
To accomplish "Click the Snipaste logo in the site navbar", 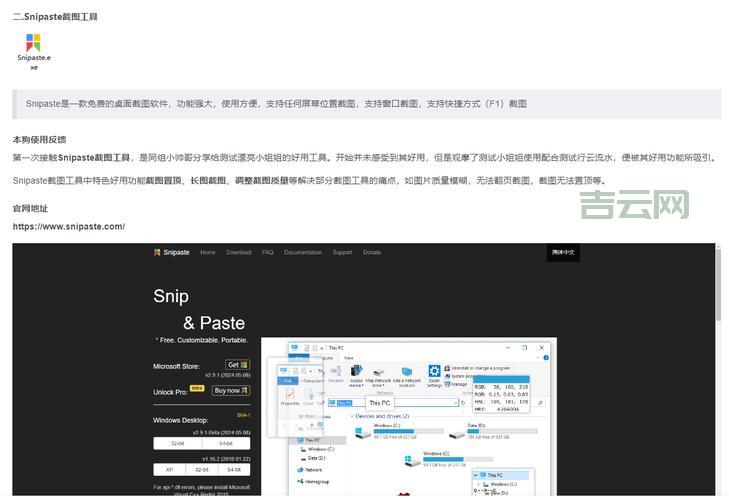I will 172,253.
